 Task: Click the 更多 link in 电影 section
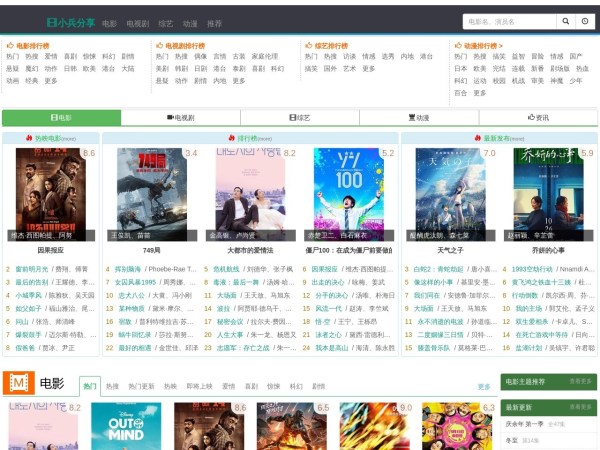[484, 386]
